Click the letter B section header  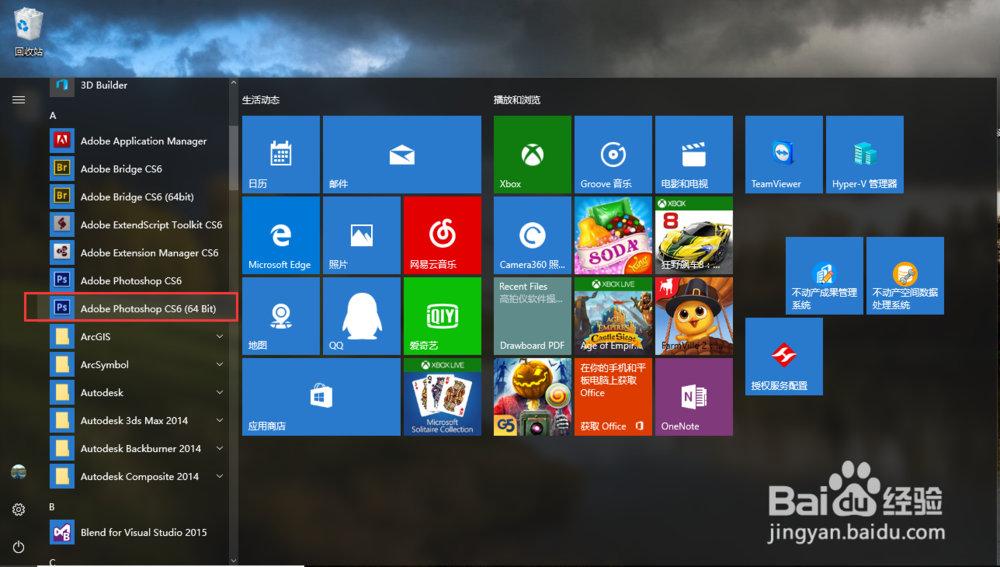click(x=52, y=507)
